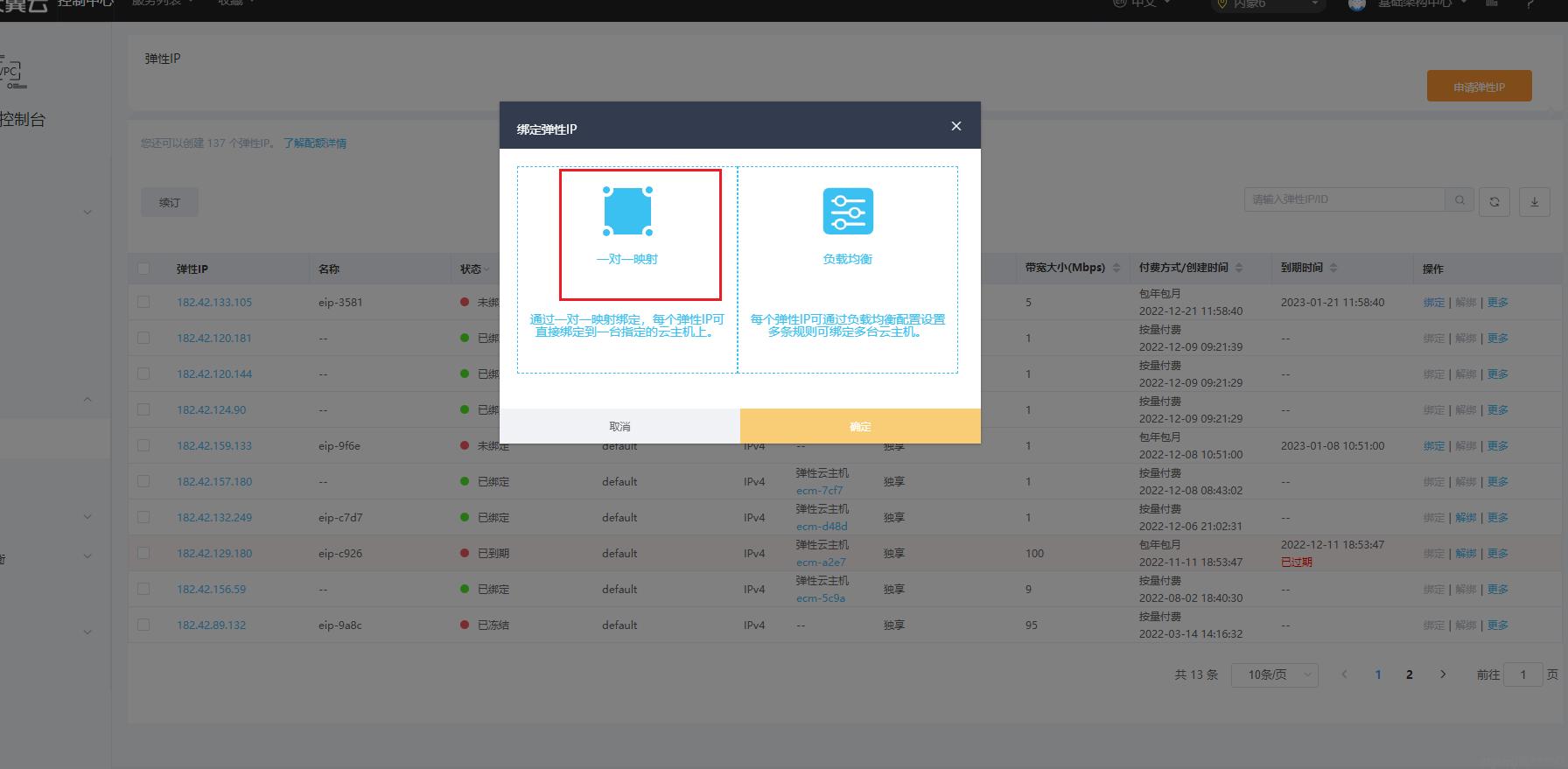Select the 一对一映射 binding icon

pos(627,212)
